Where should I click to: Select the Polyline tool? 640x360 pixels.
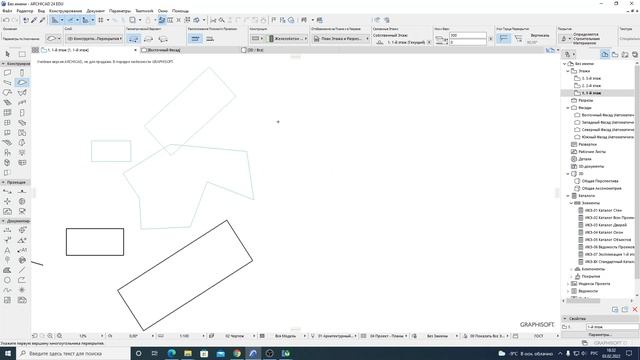22,280
